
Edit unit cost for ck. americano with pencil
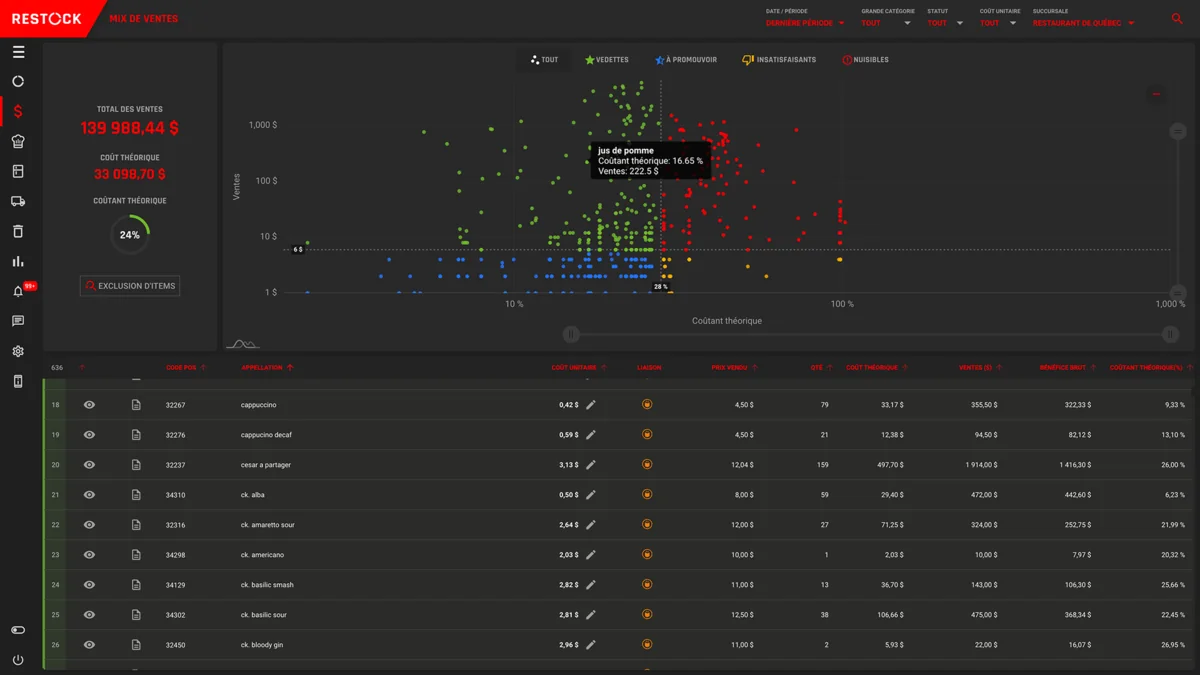click(x=591, y=555)
